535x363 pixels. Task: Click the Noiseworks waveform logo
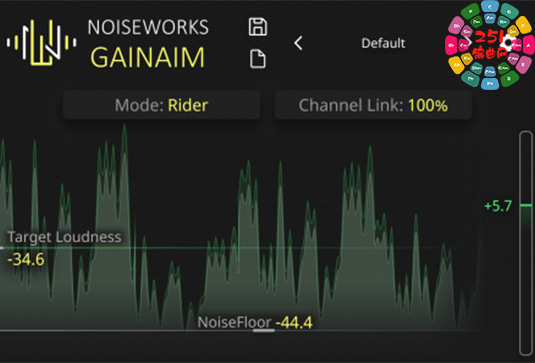[x=41, y=43]
